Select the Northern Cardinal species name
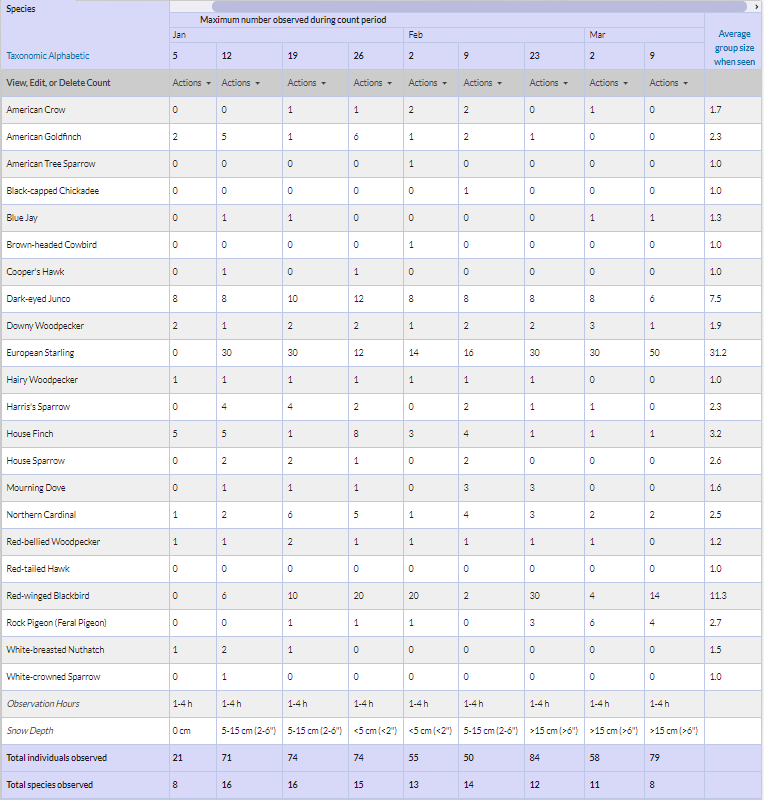Image resolution: width=764 pixels, height=800 pixels. pos(41,515)
